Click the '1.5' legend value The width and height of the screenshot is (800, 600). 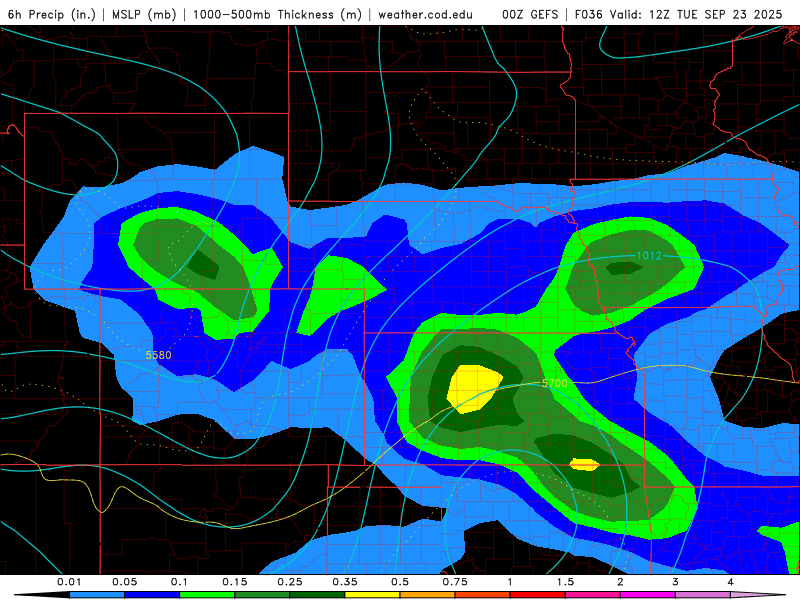[x=565, y=582]
